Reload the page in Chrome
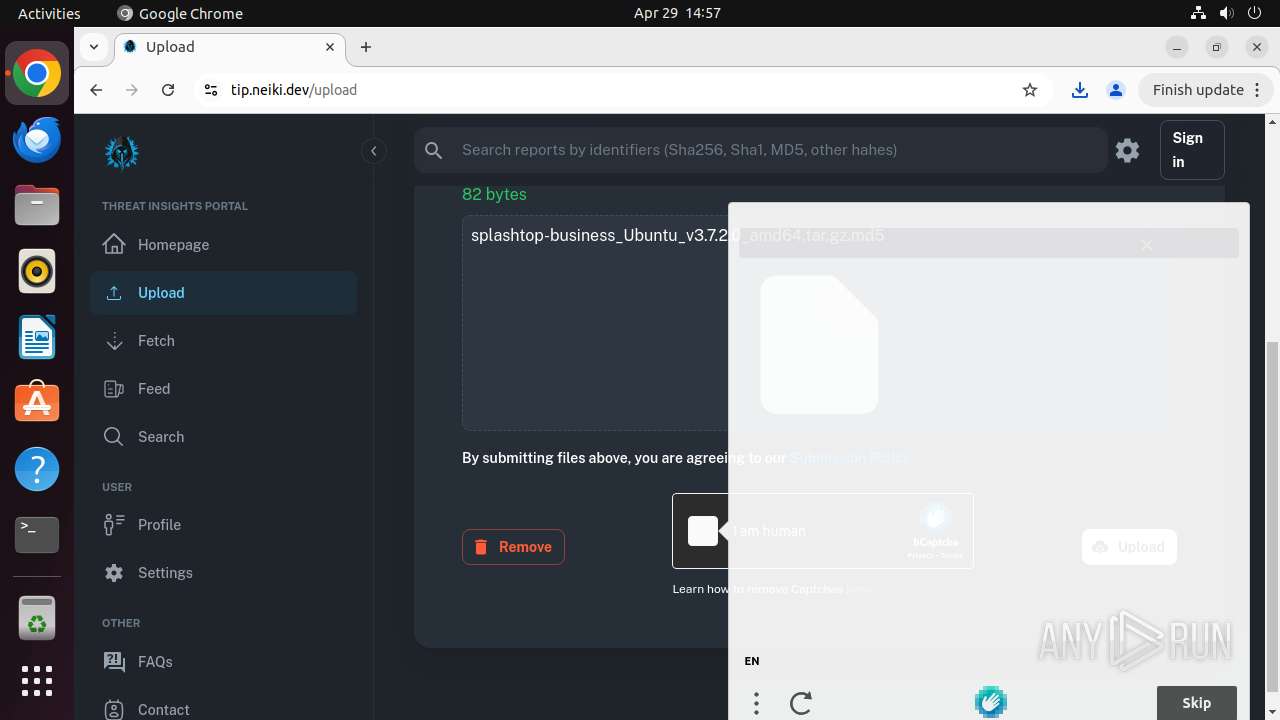Image resolution: width=1280 pixels, height=720 pixels. 168,90
